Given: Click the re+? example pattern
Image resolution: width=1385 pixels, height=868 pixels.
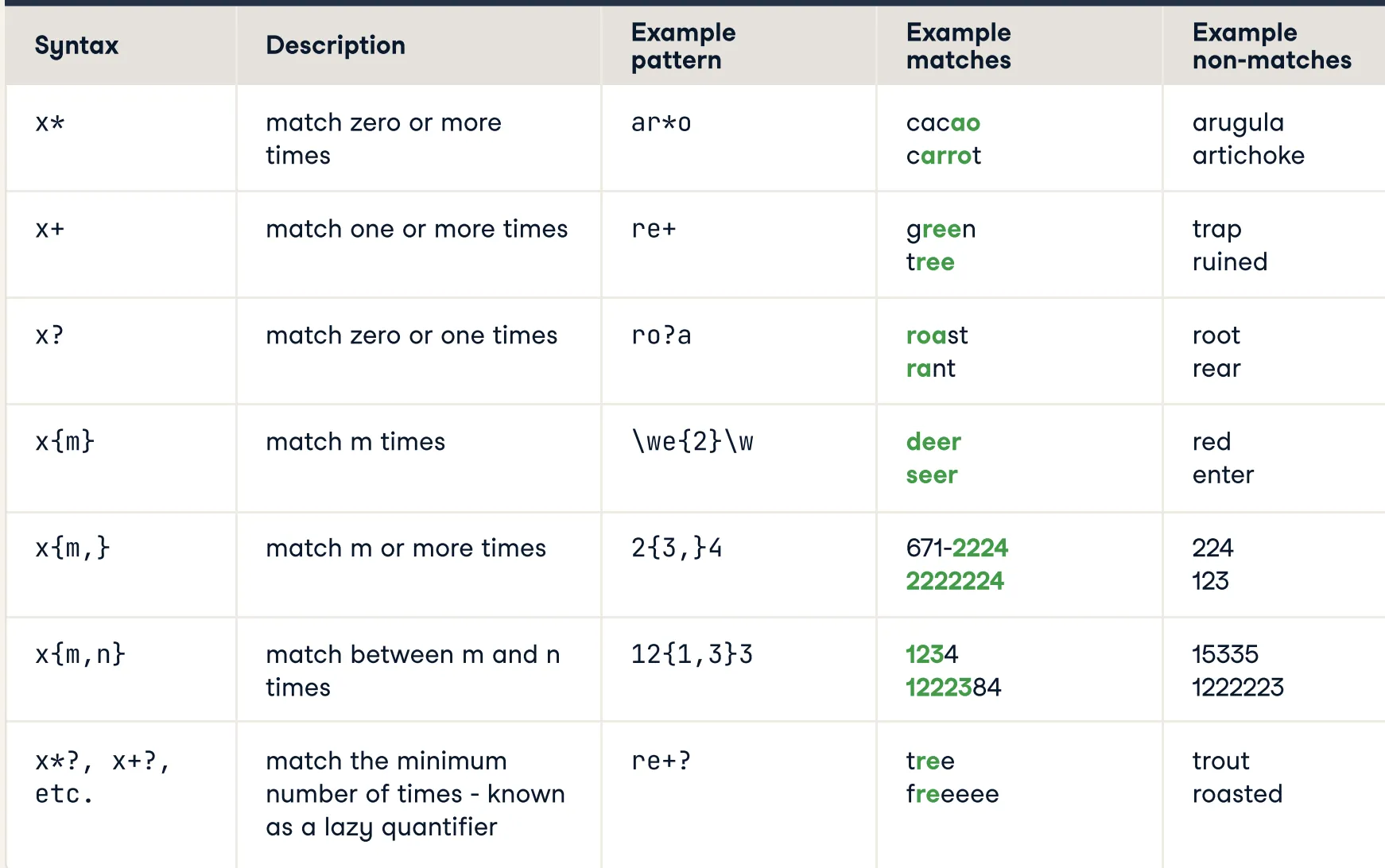Looking at the screenshot, I should tap(661, 761).
